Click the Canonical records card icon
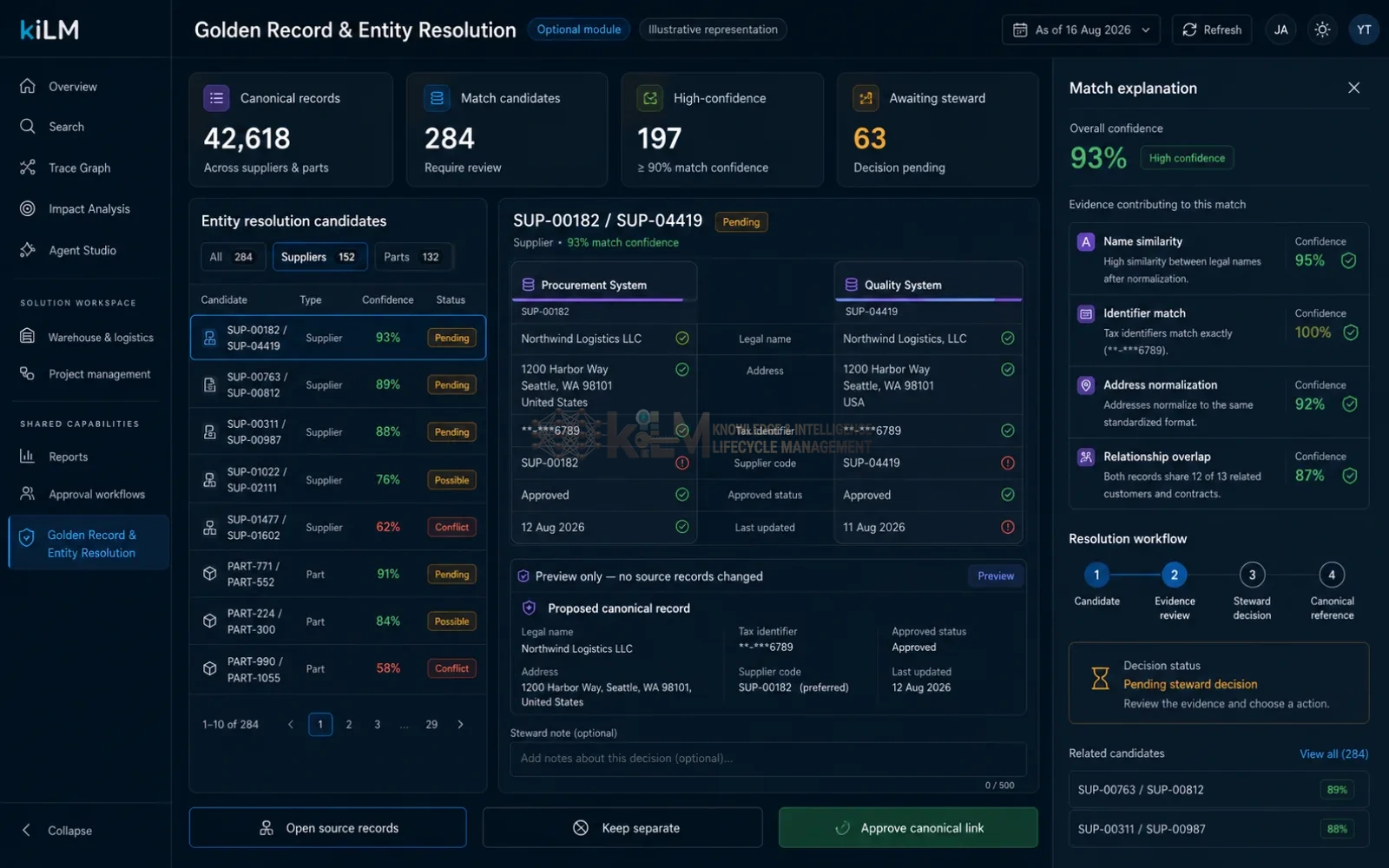This screenshot has height=868, width=1389. [x=216, y=98]
